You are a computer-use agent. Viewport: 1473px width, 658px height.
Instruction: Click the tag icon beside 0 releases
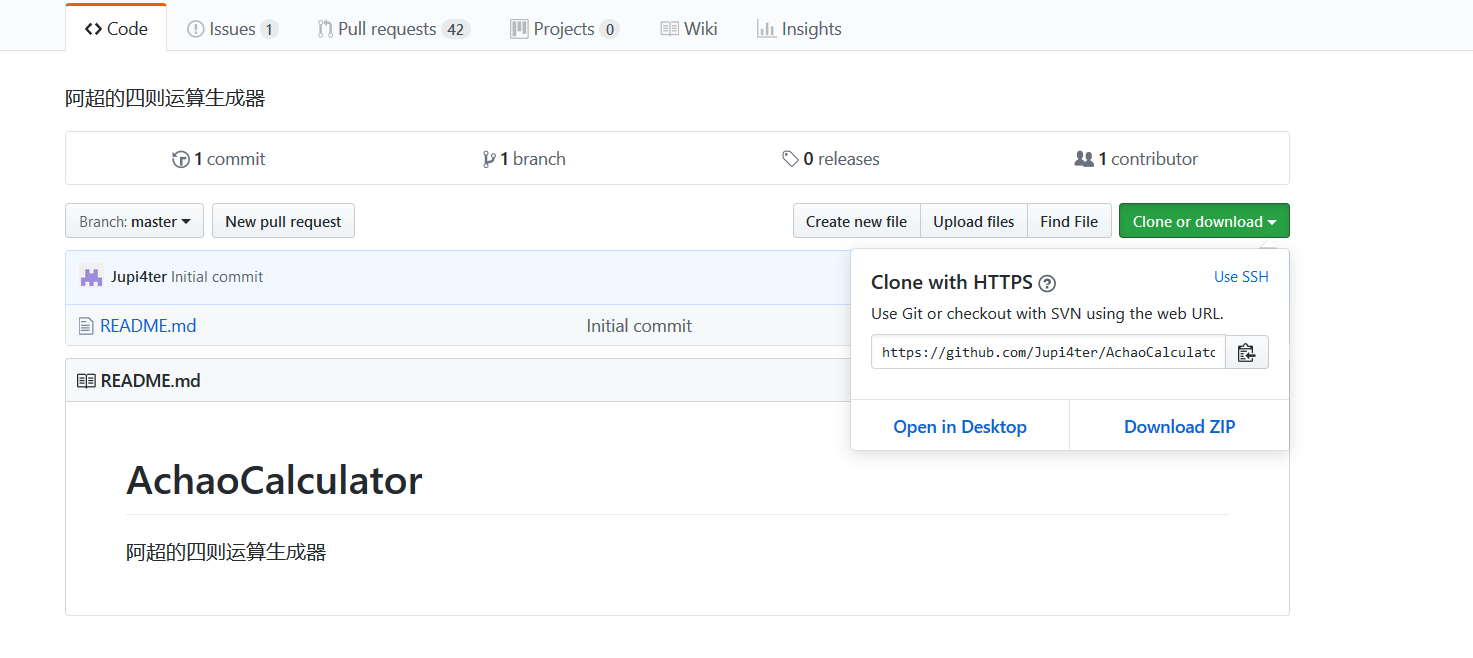pos(790,159)
